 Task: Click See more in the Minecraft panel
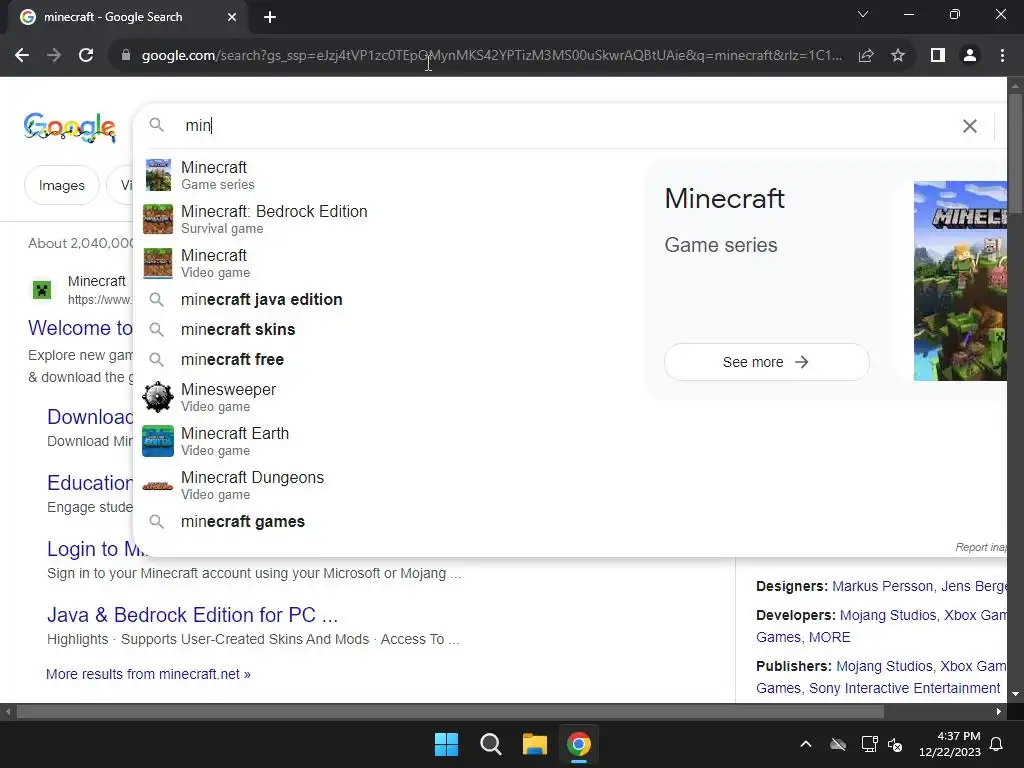coord(767,362)
